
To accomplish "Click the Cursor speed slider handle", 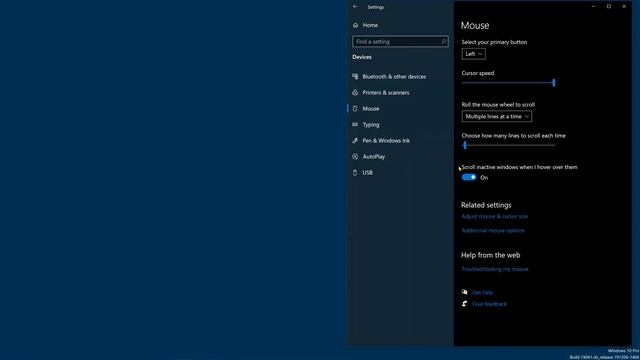I will [554, 83].
